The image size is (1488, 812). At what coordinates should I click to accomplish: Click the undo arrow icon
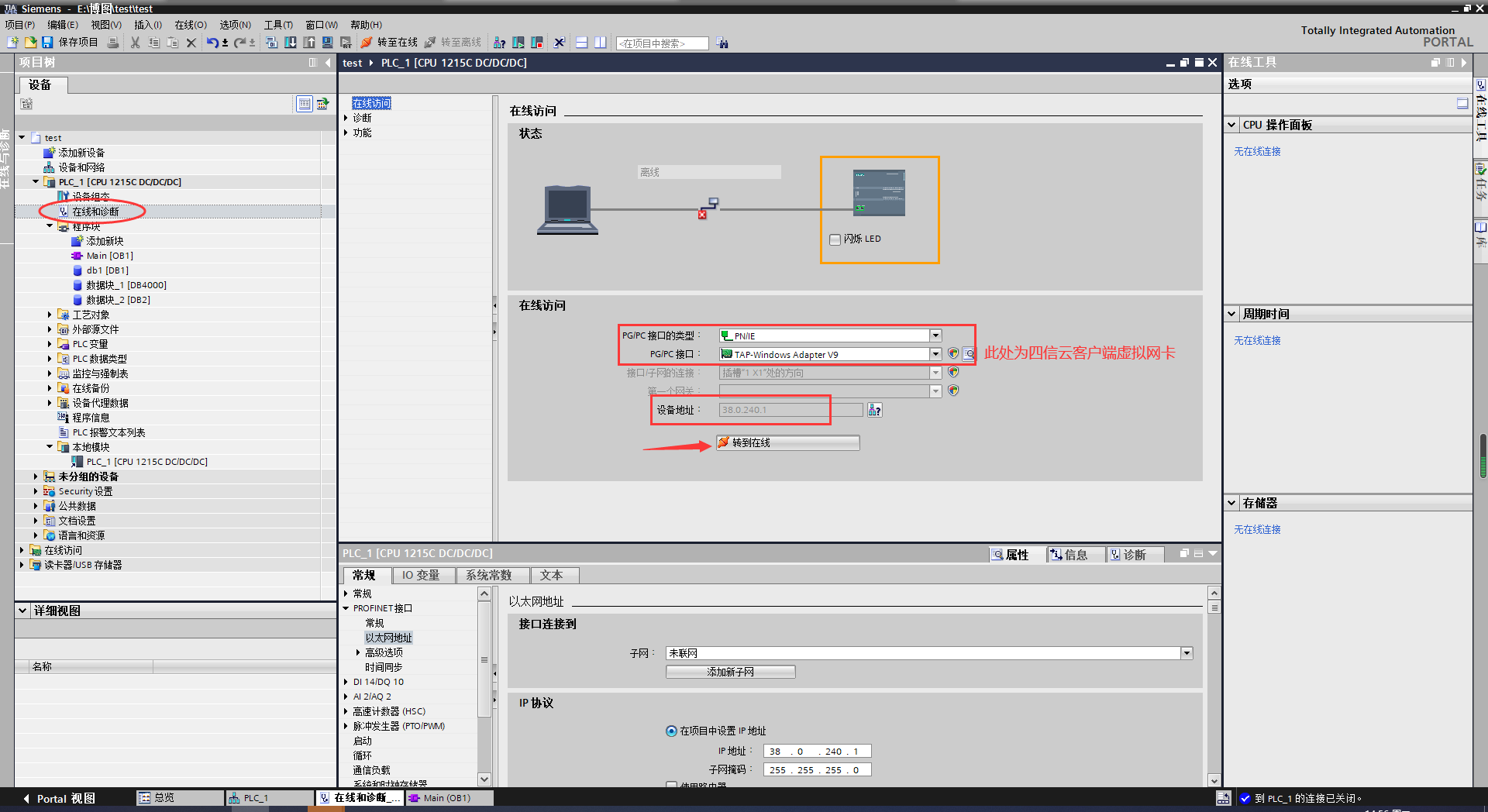212,43
